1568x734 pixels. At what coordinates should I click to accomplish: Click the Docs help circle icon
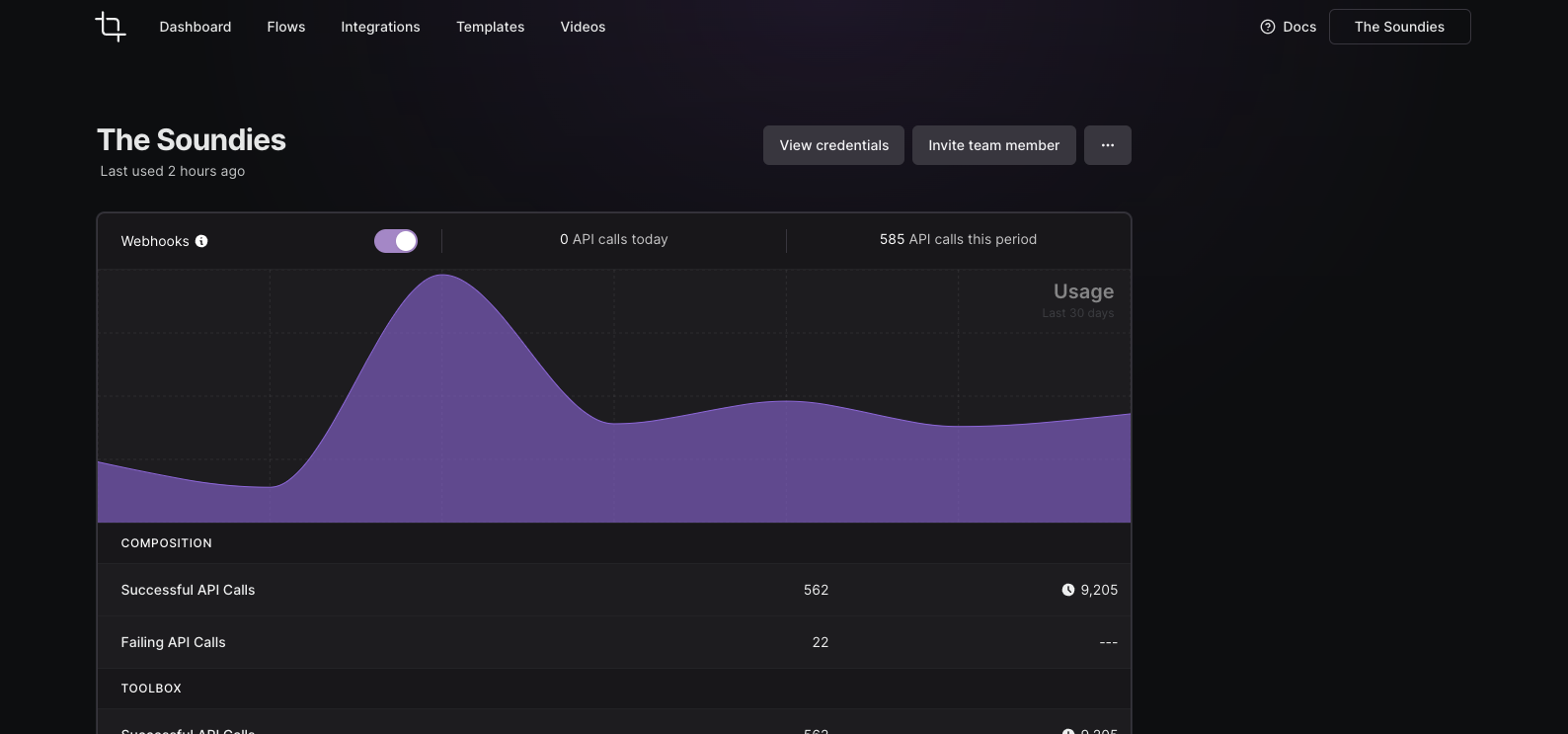tap(1268, 27)
